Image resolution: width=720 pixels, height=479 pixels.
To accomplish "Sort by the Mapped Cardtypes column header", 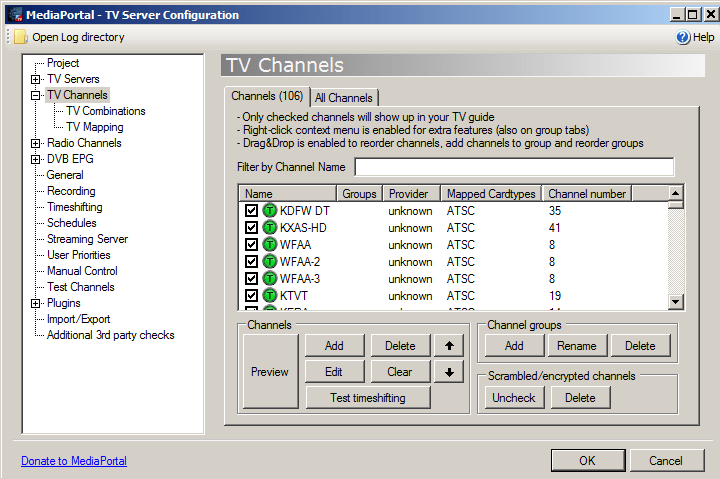I will pyautogui.click(x=491, y=194).
